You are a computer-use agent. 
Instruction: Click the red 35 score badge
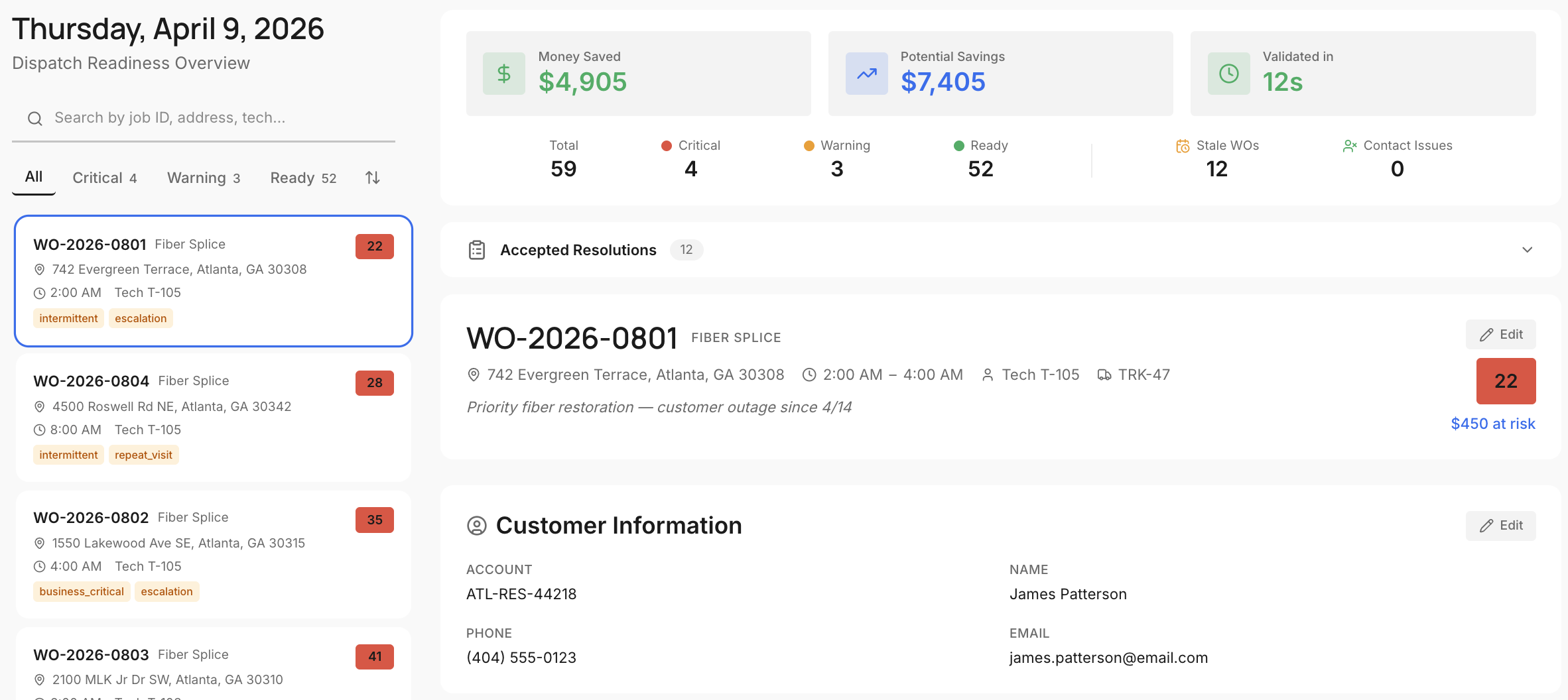pos(375,520)
